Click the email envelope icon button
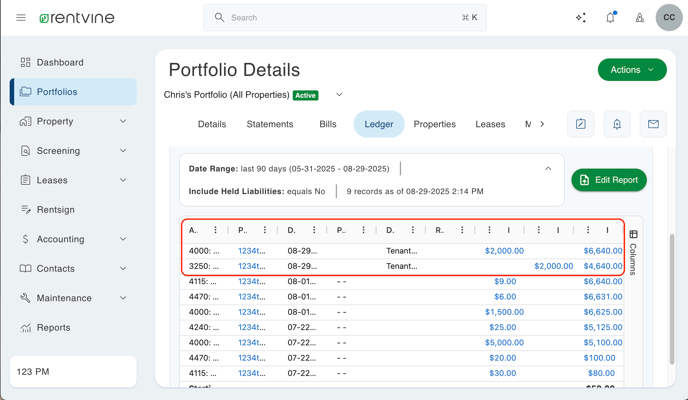The width and height of the screenshot is (688, 400). pos(653,124)
